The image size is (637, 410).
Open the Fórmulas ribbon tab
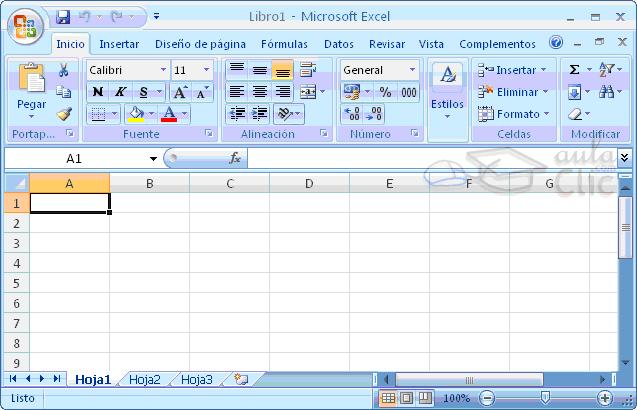click(284, 44)
